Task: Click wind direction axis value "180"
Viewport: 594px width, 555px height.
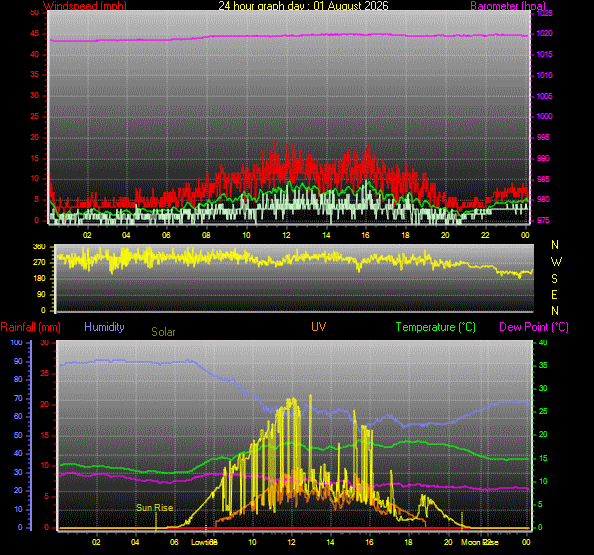Action: (39, 278)
